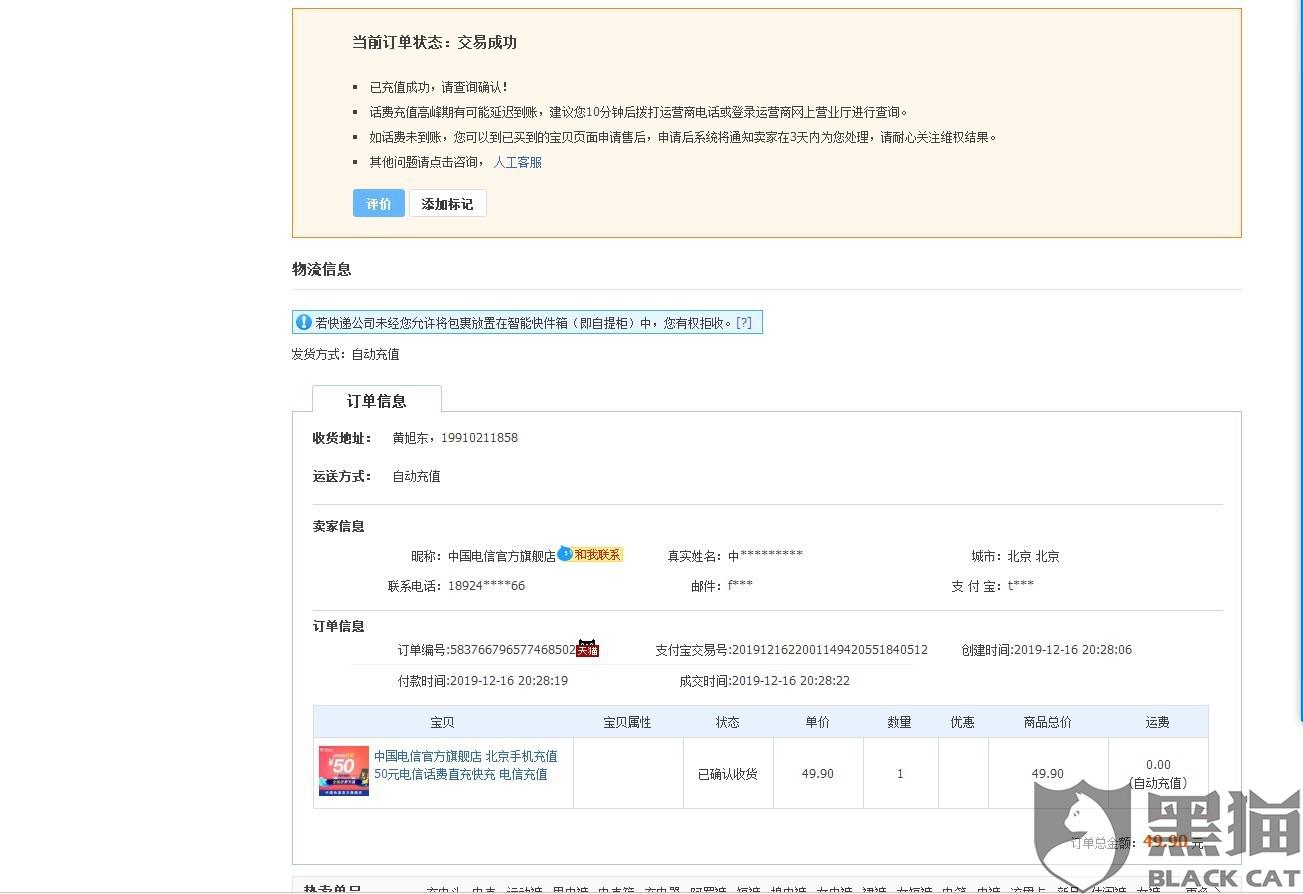Viewport: 1303px width, 894px height.
Task: Click the 数量 column header
Action: [x=899, y=722]
